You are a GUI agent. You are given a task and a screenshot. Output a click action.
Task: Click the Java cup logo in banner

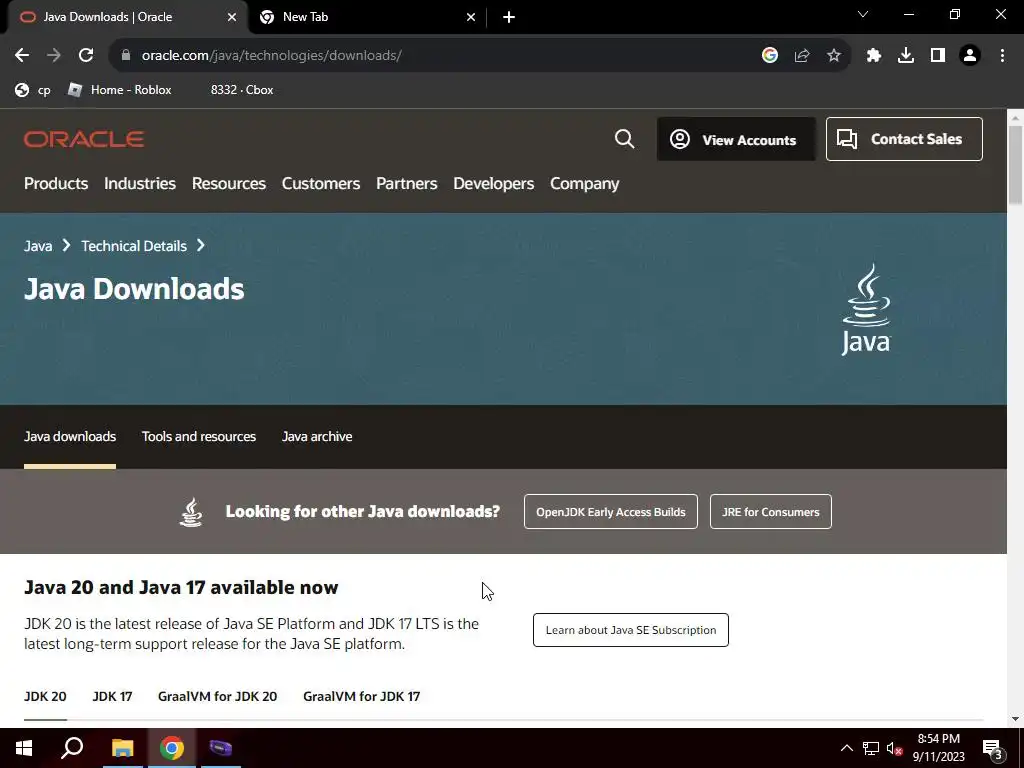point(866,310)
